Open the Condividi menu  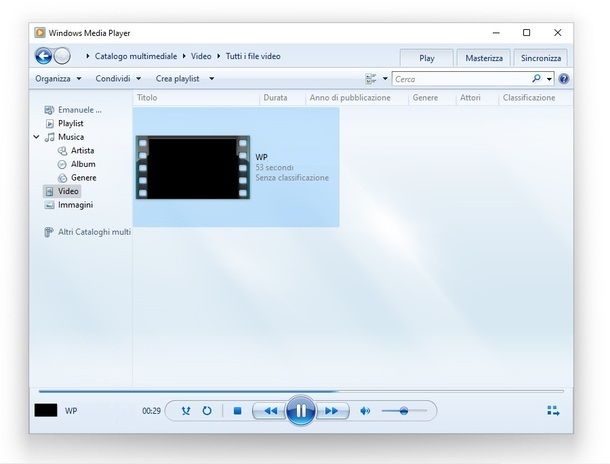click(118, 79)
